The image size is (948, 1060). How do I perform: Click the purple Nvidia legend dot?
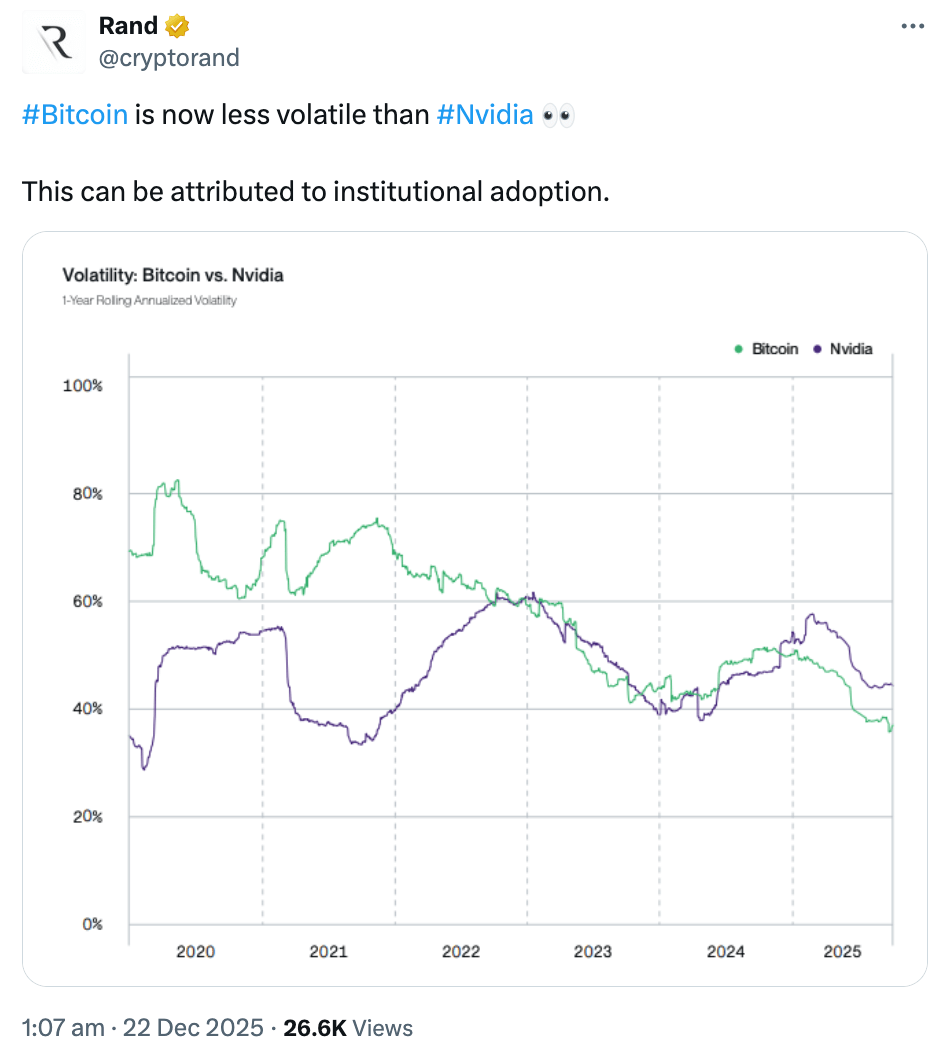click(x=818, y=349)
